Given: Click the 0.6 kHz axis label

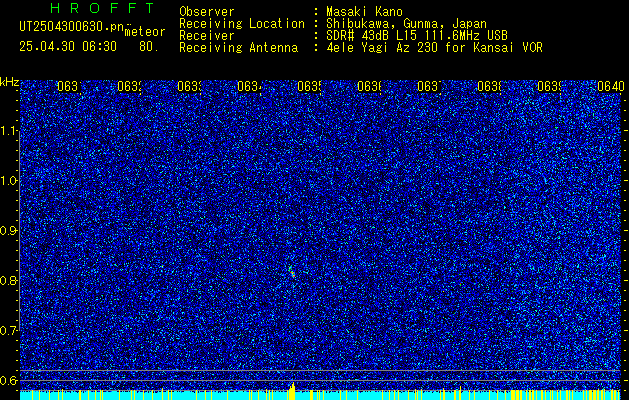Looking at the screenshot, I should (x=9, y=380).
